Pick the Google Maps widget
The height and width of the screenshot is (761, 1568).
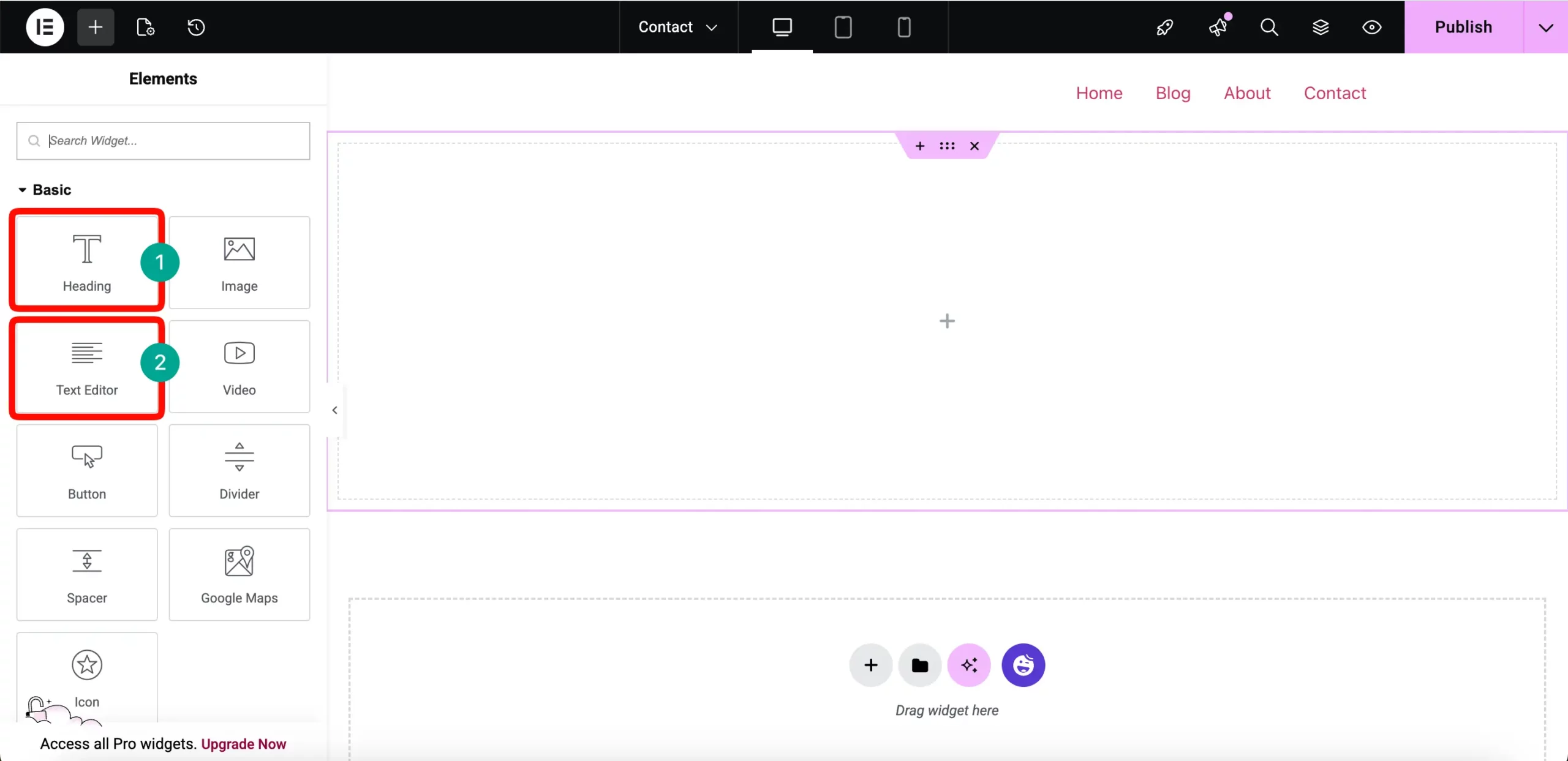pyautogui.click(x=239, y=574)
